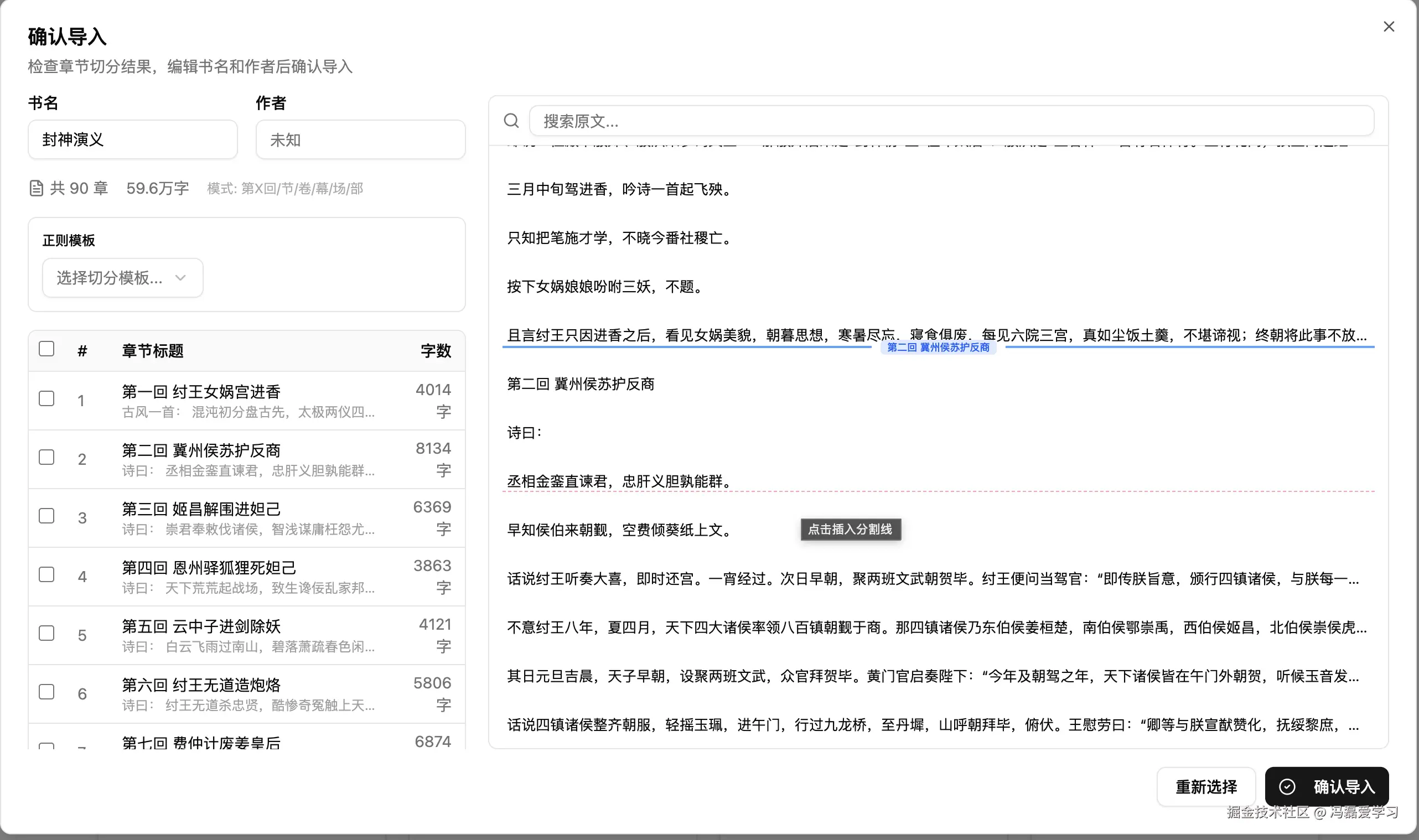Select the 第六回 纣王无道造炮烙 chapter title
This screenshot has width=1419, height=840.
click(x=201, y=685)
